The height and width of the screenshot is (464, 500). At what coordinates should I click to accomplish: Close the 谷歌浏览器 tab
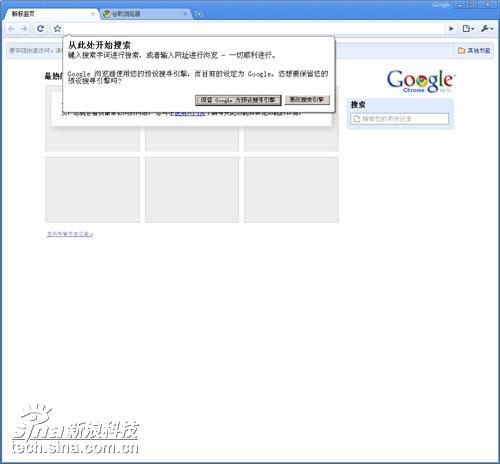[185, 14]
